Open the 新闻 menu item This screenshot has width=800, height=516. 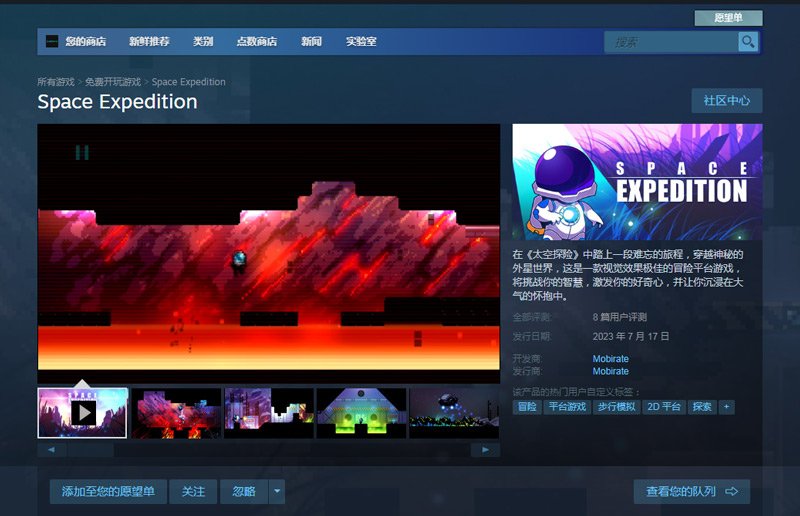(x=311, y=41)
